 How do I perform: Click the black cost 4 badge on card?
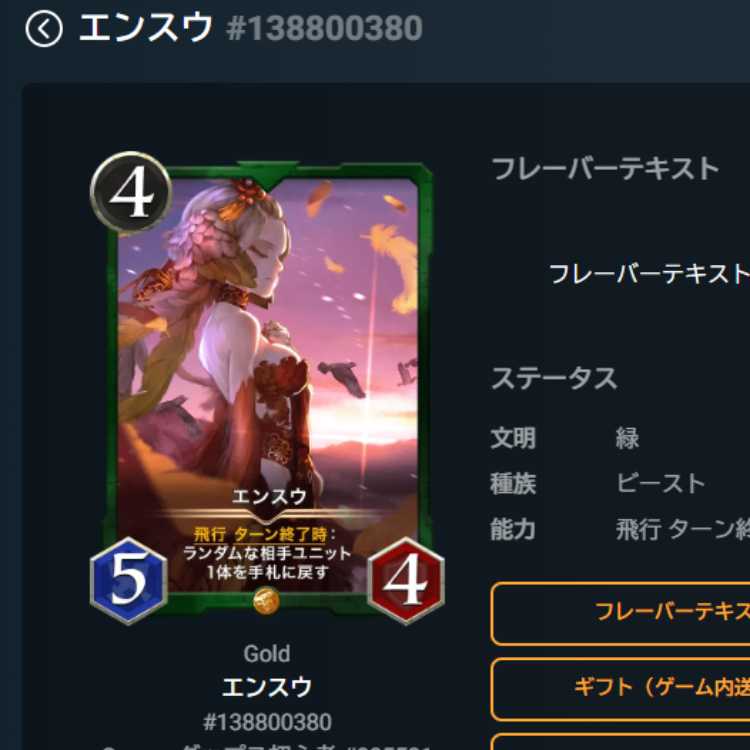pos(131,192)
